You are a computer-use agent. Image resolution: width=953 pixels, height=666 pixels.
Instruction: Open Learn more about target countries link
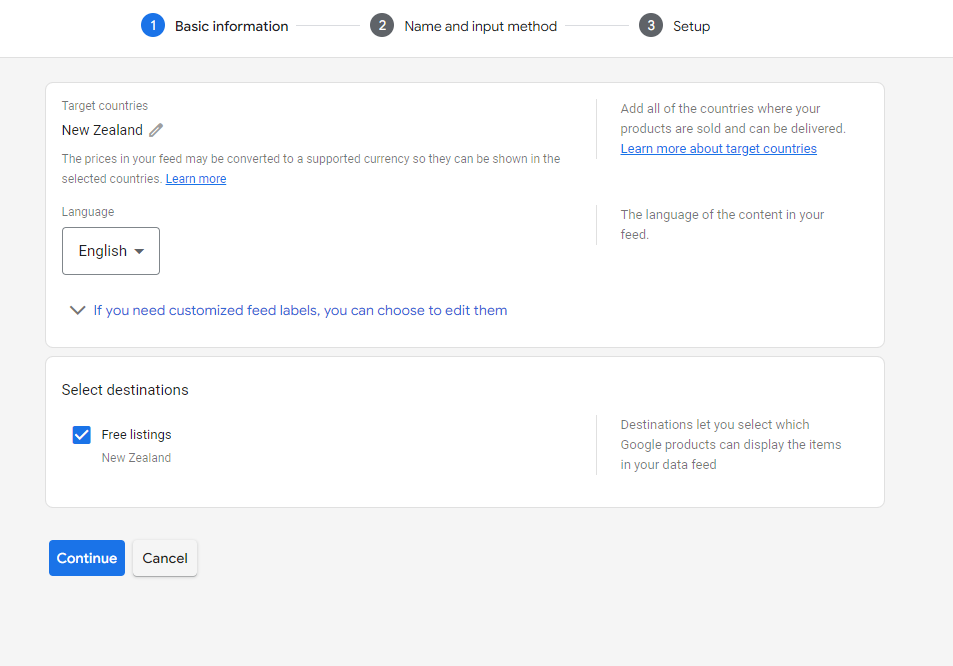pyautogui.click(x=718, y=149)
